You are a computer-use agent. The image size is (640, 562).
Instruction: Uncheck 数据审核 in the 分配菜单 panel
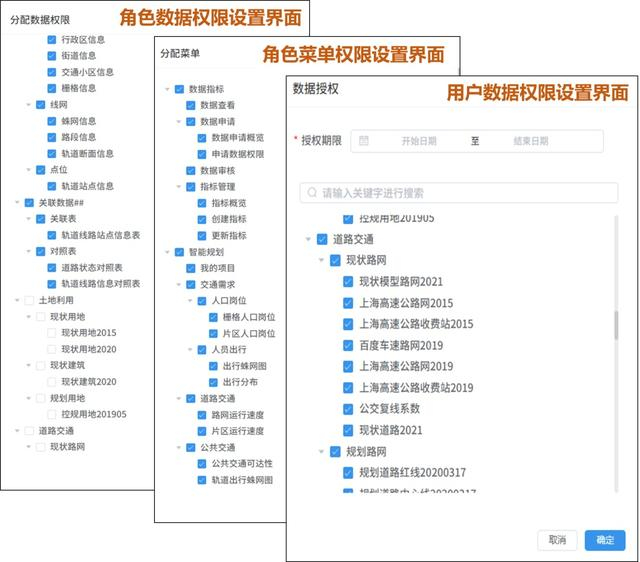[191, 171]
